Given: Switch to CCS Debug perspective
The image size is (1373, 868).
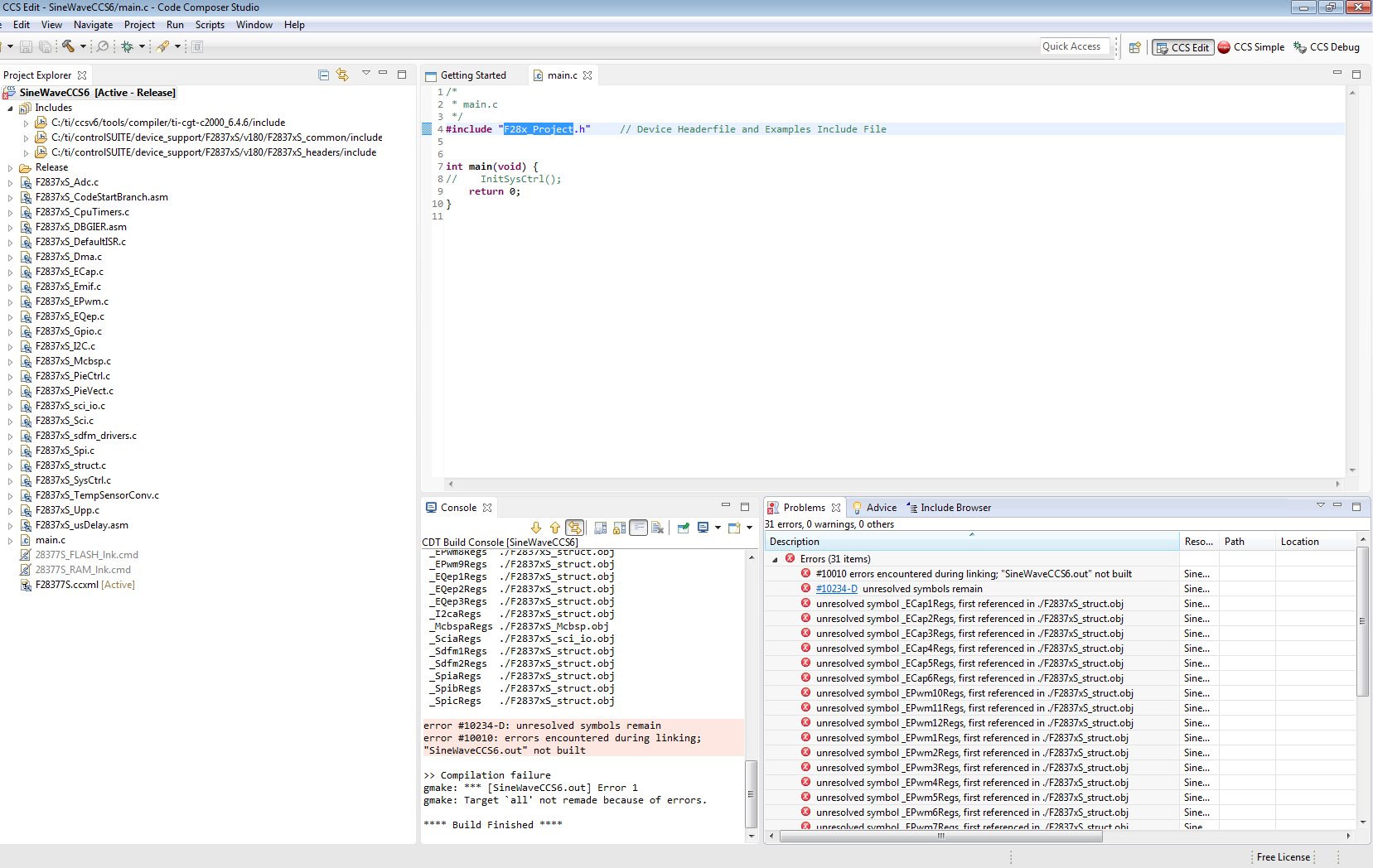Looking at the screenshot, I should coord(1327,47).
